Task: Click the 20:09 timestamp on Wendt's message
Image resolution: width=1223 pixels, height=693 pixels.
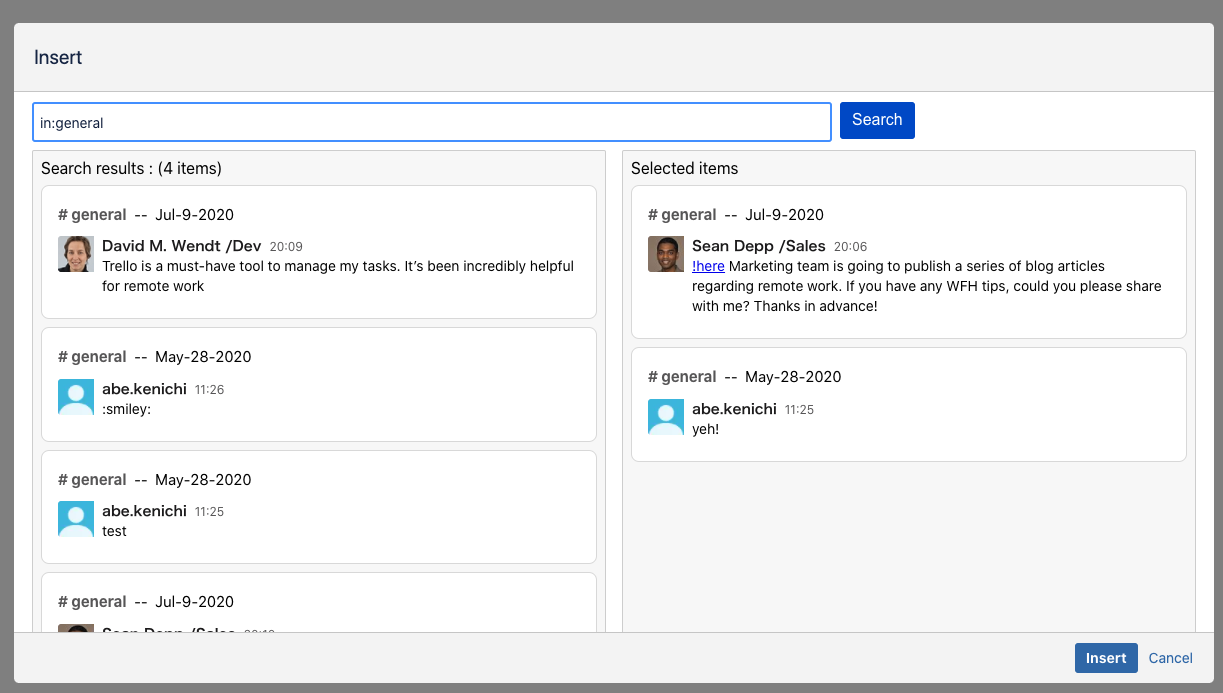Action: (x=286, y=246)
